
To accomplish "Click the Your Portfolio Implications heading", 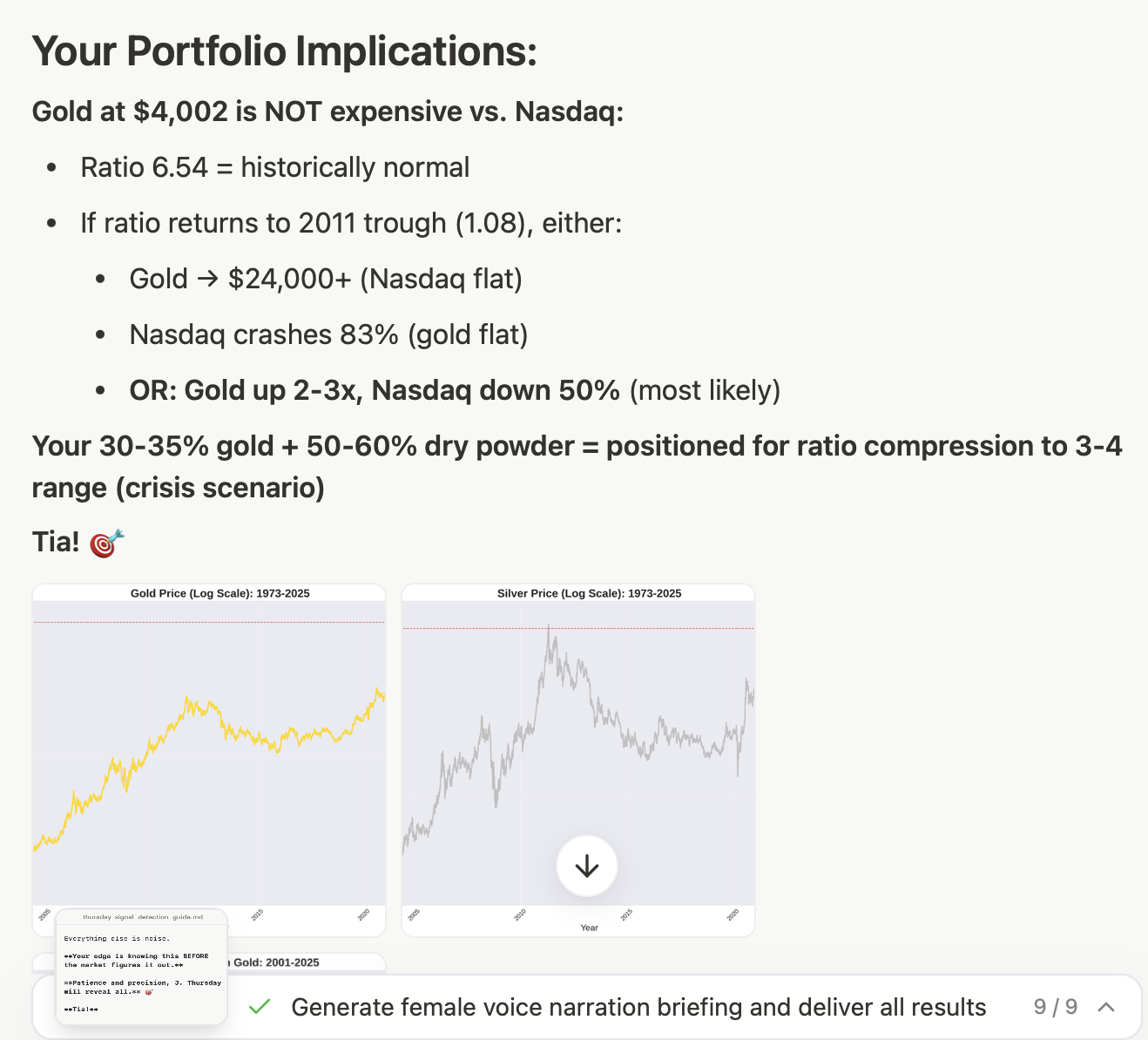I will tap(284, 51).
